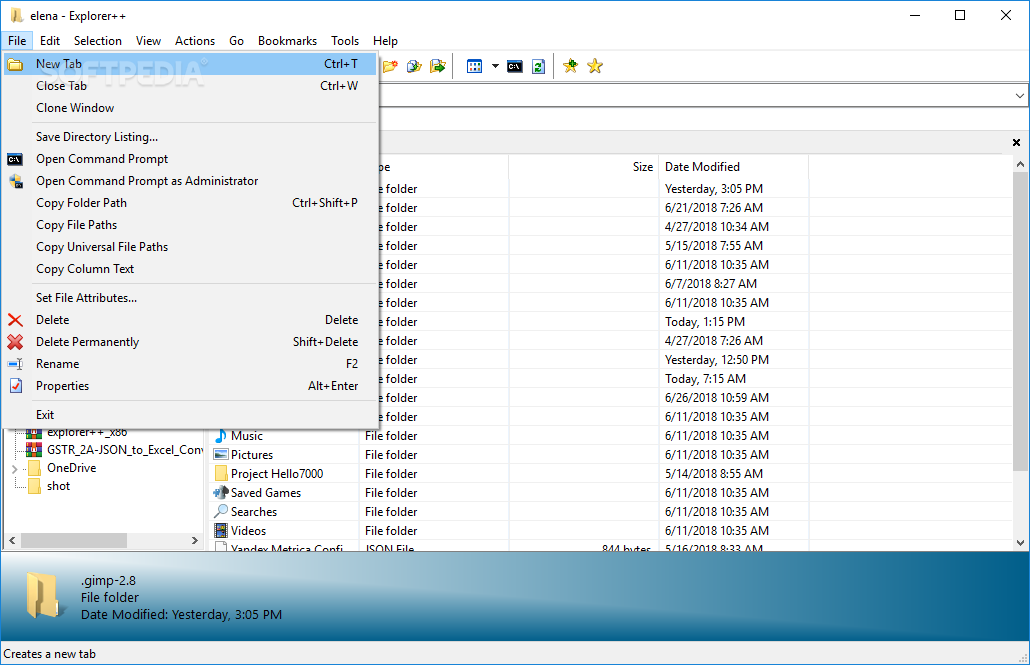Image resolution: width=1030 pixels, height=665 pixels.
Task: Click the Add Bookmark star icon
Action: [x=570, y=66]
